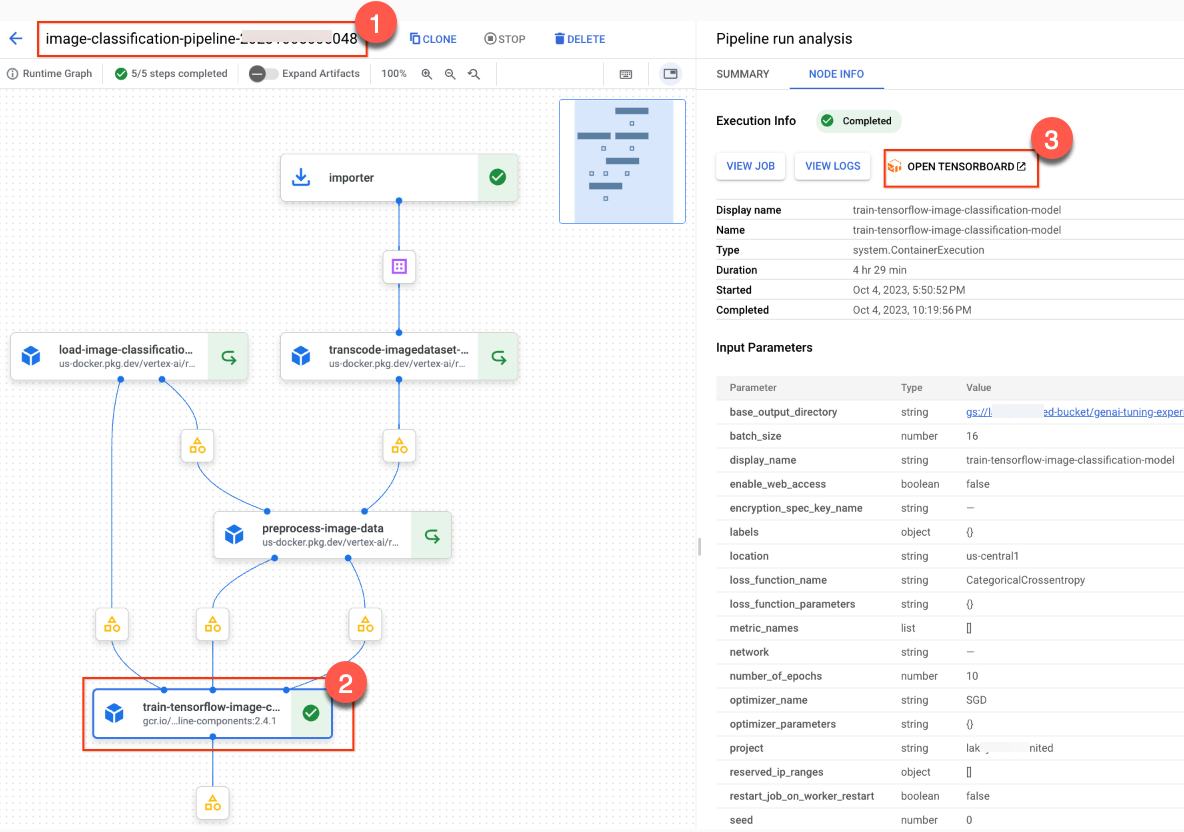Reset graph zoom with the zoom-reset icon
Viewport: 1184px width, 832px height.
[473, 73]
